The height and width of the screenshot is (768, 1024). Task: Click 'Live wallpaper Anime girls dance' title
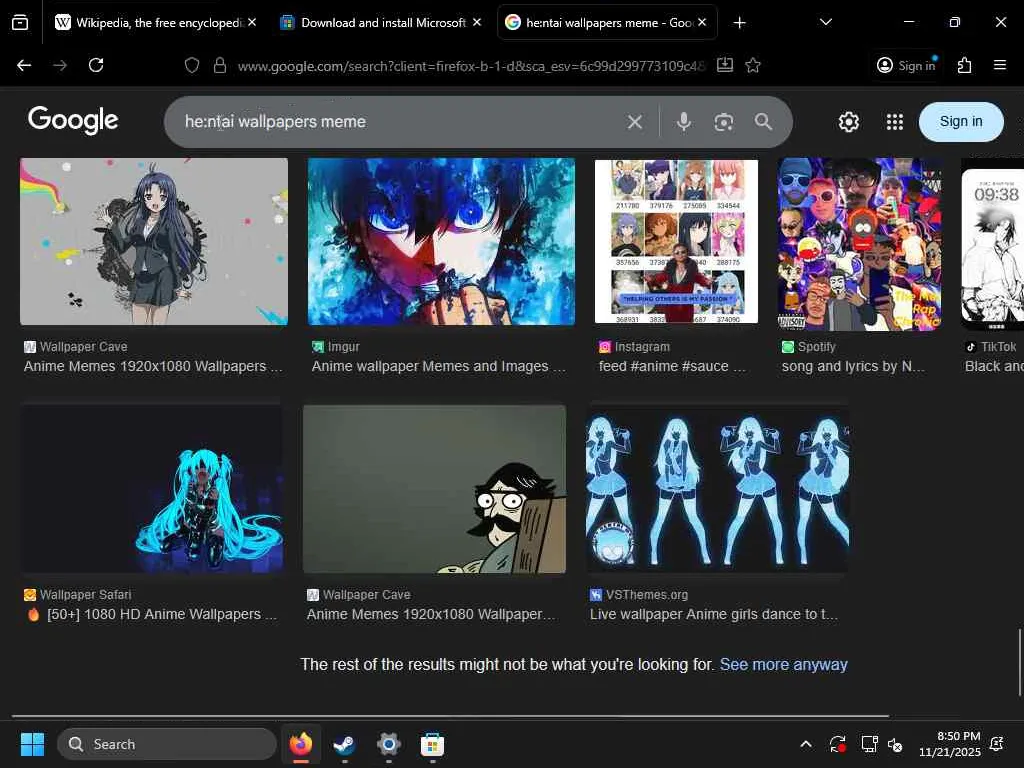pos(714,615)
